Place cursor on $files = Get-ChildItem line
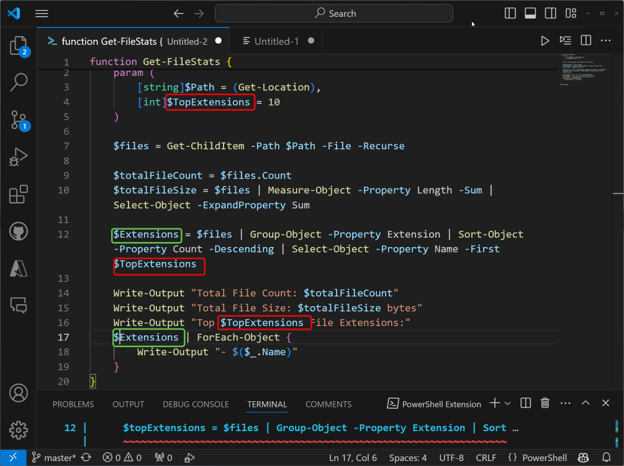This screenshot has height=466, width=624. point(259,146)
